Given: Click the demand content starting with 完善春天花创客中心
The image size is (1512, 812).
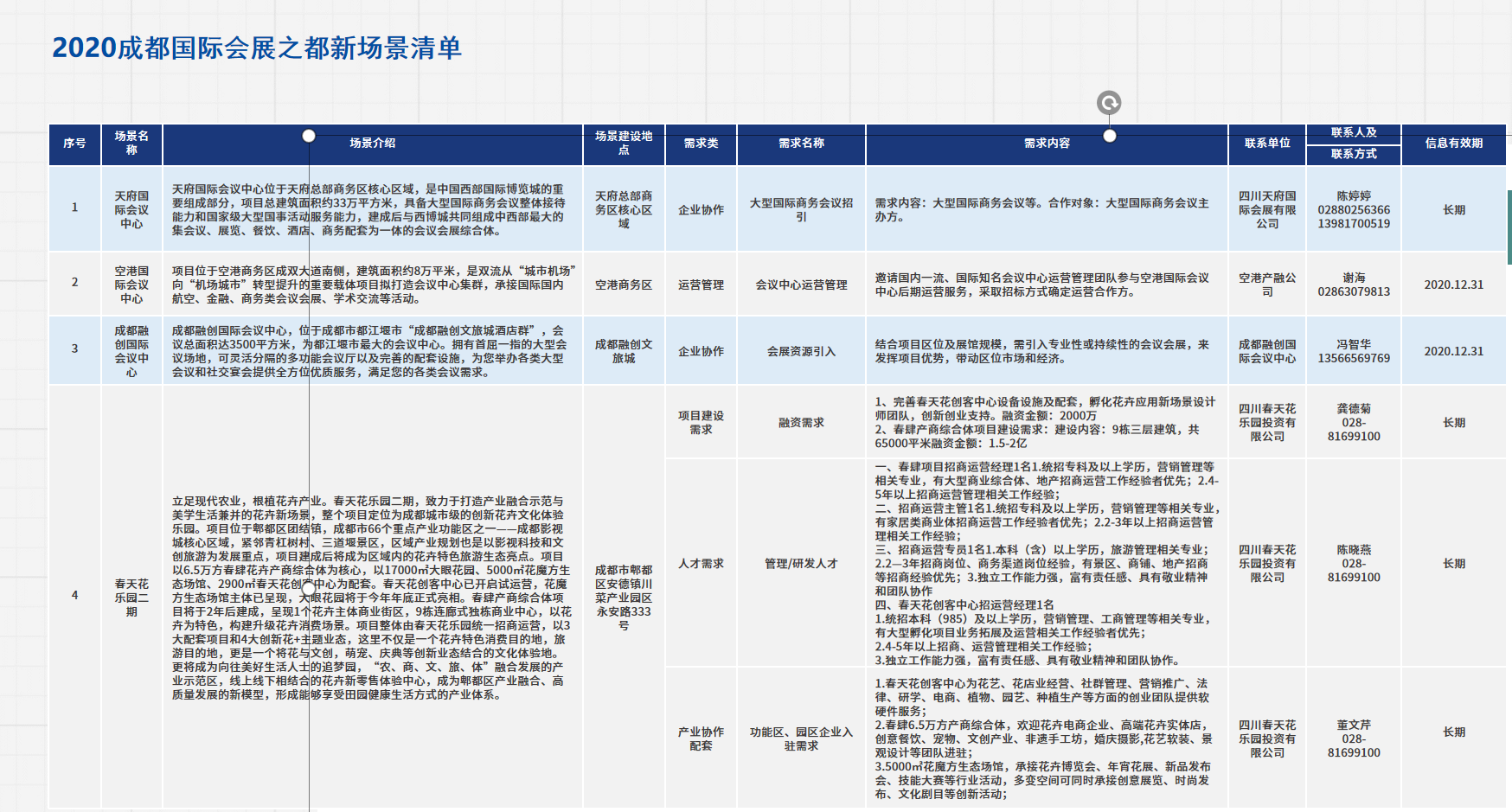Looking at the screenshot, I should click(1047, 422).
